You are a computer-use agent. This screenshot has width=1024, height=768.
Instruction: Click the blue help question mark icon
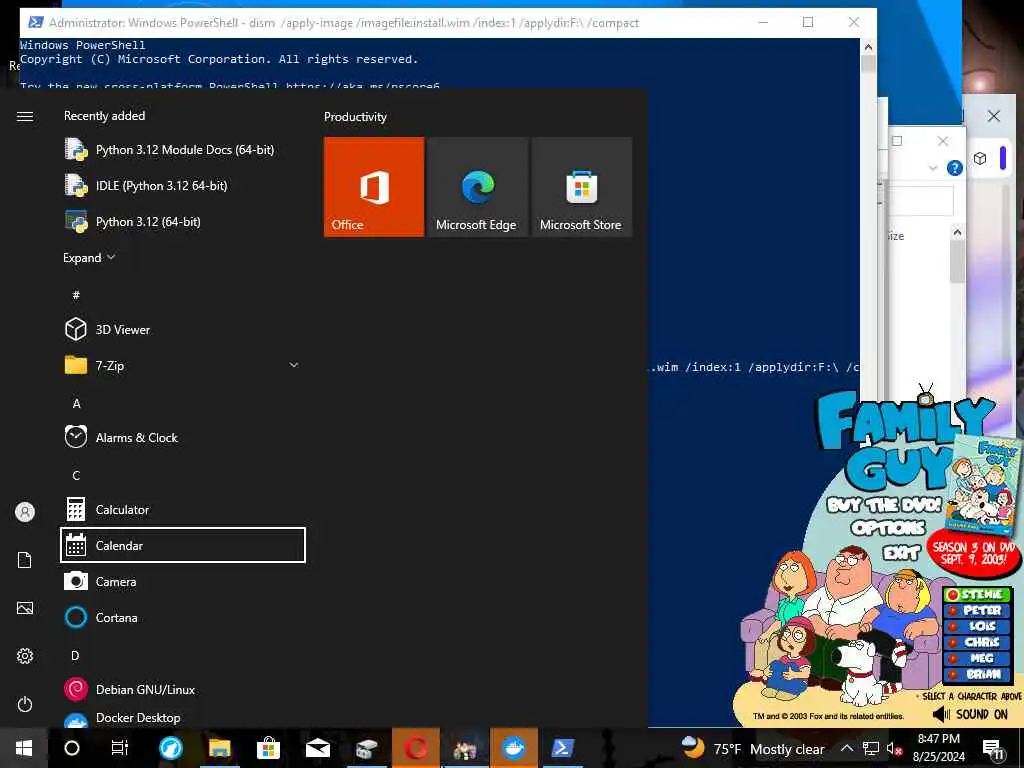(954, 168)
